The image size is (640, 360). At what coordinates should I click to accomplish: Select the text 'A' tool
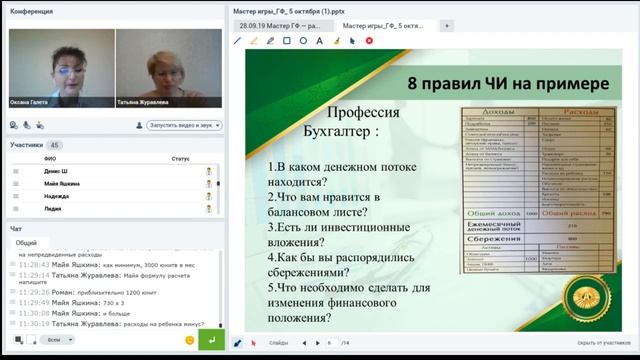(x=320, y=41)
